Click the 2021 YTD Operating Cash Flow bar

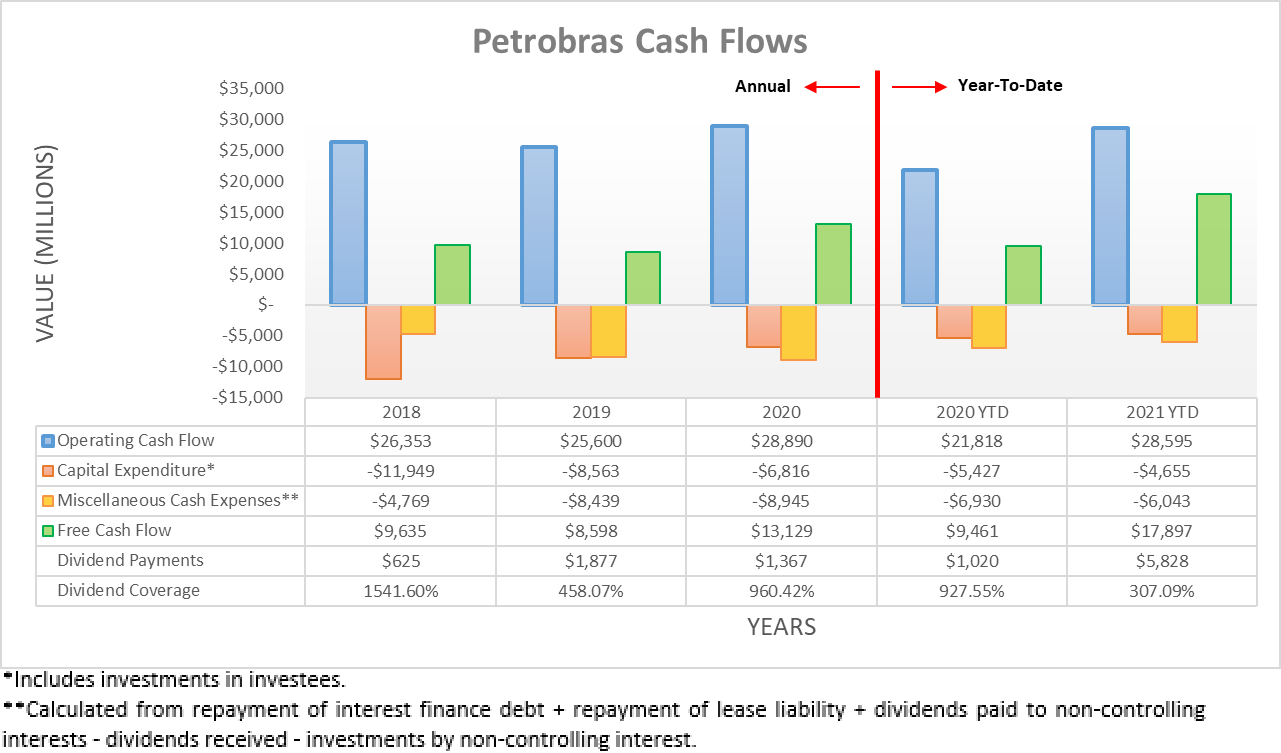[1110, 216]
